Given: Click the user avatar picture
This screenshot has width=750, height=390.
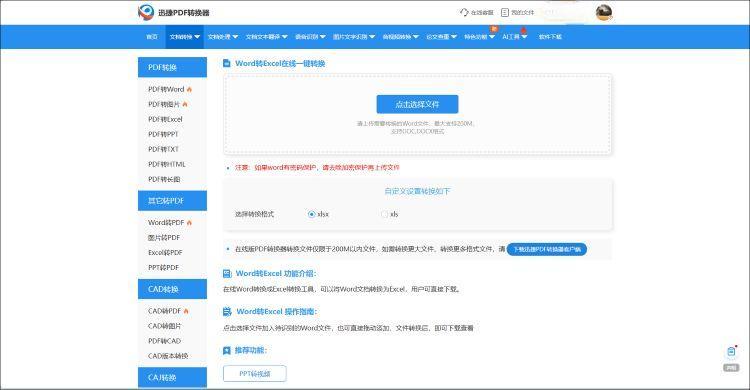Looking at the screenshot, I should pyautogui.click(x=604, y=12).
